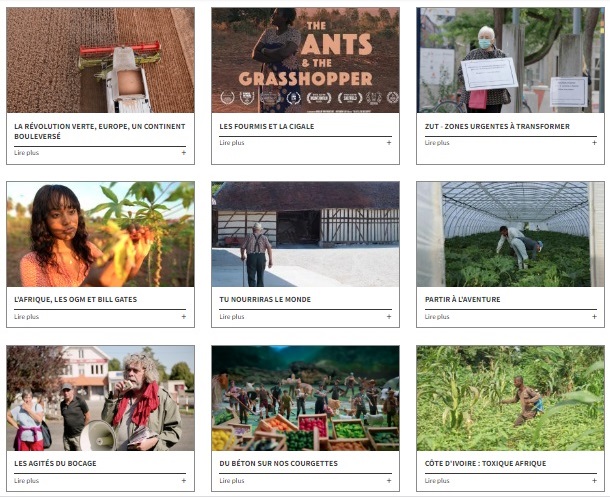Click plus icon on Côte d'Ivoire card
The width and height of the screenshot is (610, 497).
594,481
